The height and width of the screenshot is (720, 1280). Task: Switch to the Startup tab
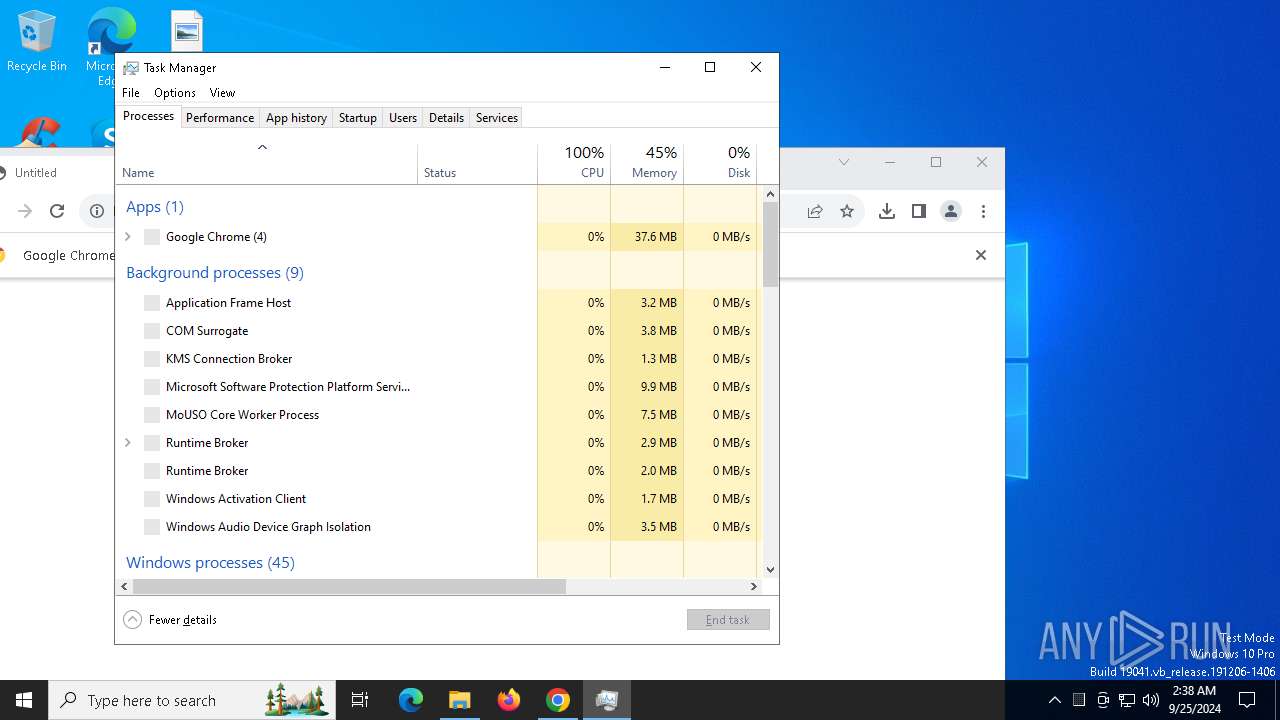[357, 118]
